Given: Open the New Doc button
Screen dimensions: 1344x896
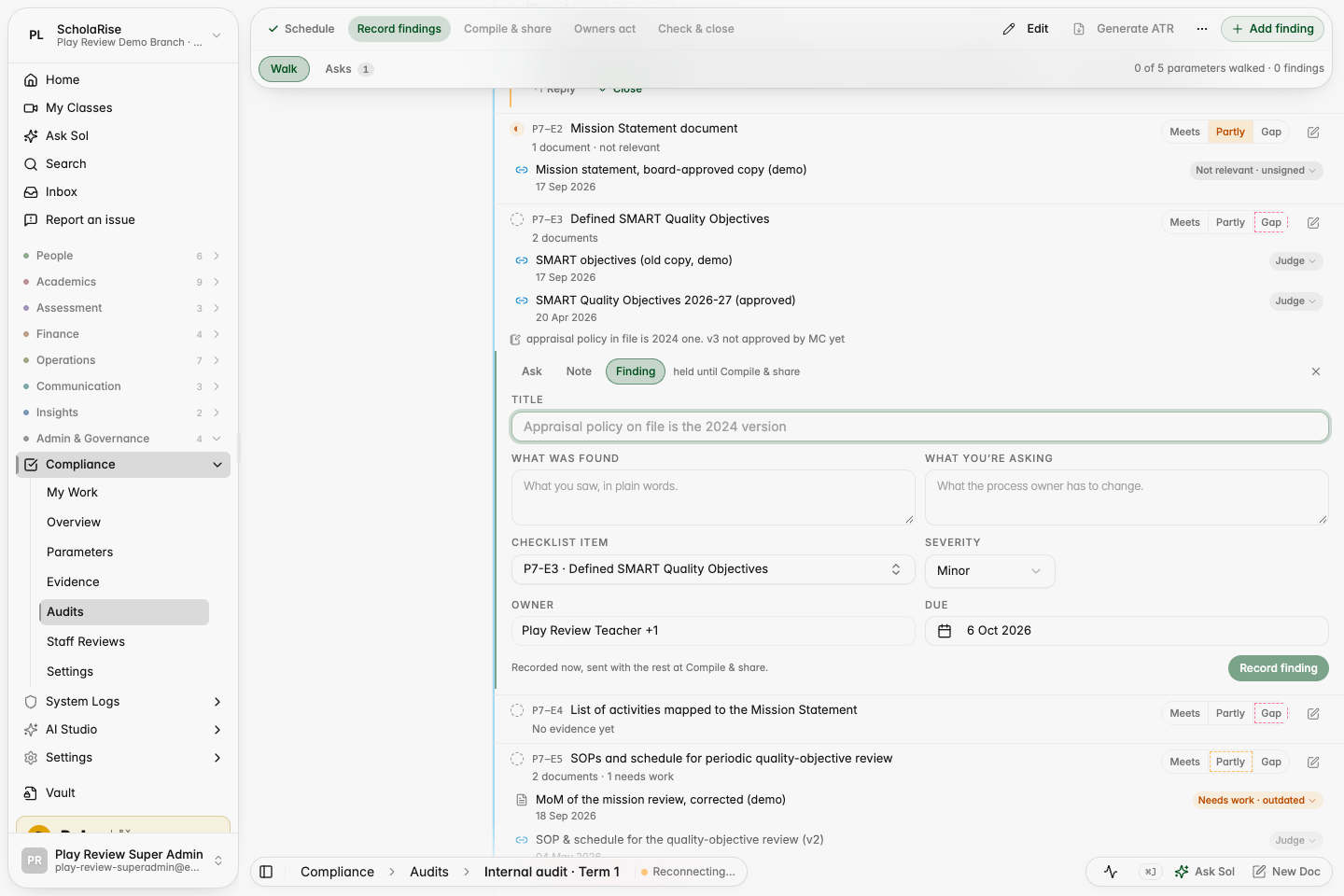Looking at the screenshot, I should [x=1287, y=872].
